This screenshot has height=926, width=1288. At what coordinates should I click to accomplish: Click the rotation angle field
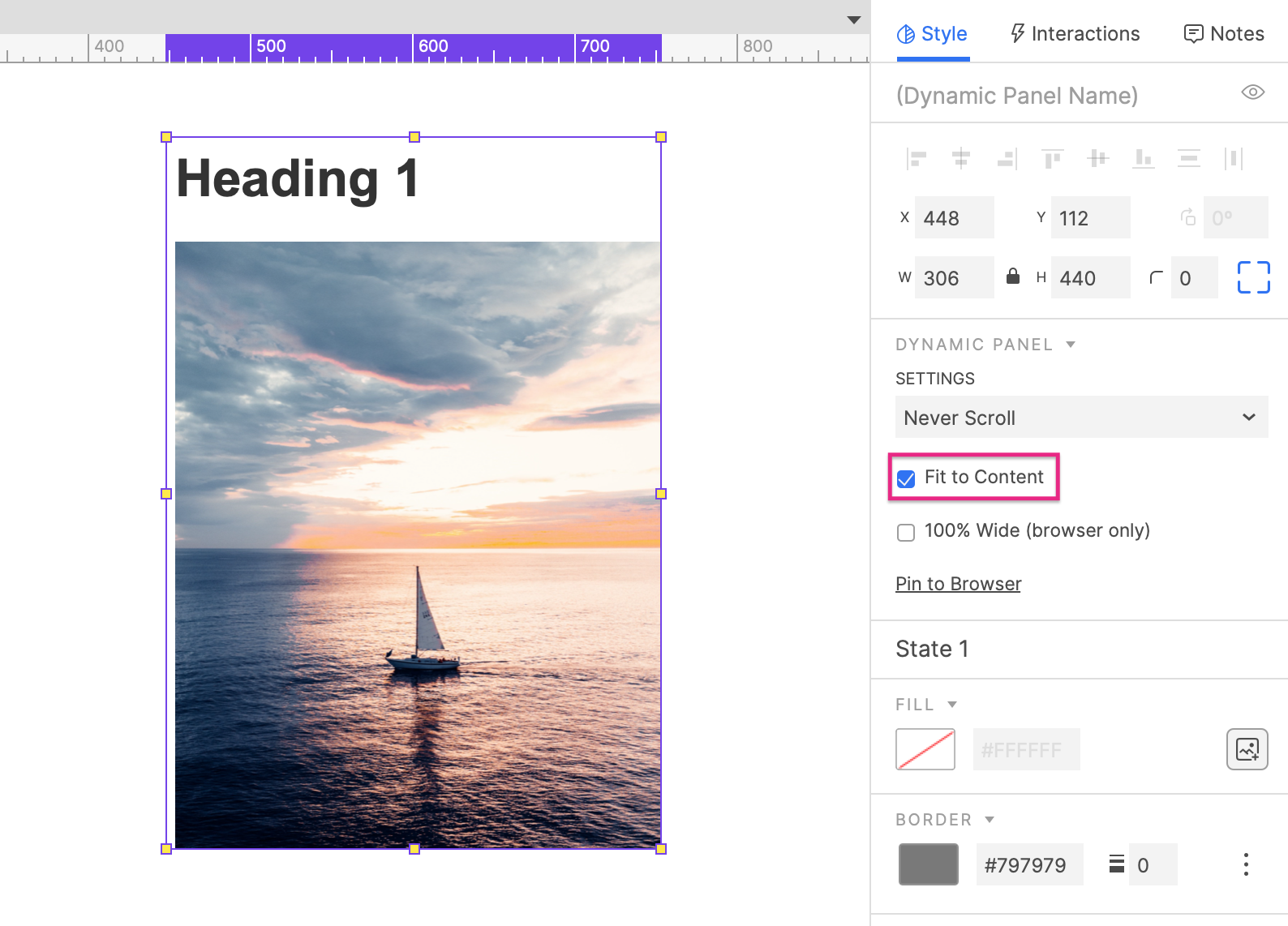point(1235,217)
